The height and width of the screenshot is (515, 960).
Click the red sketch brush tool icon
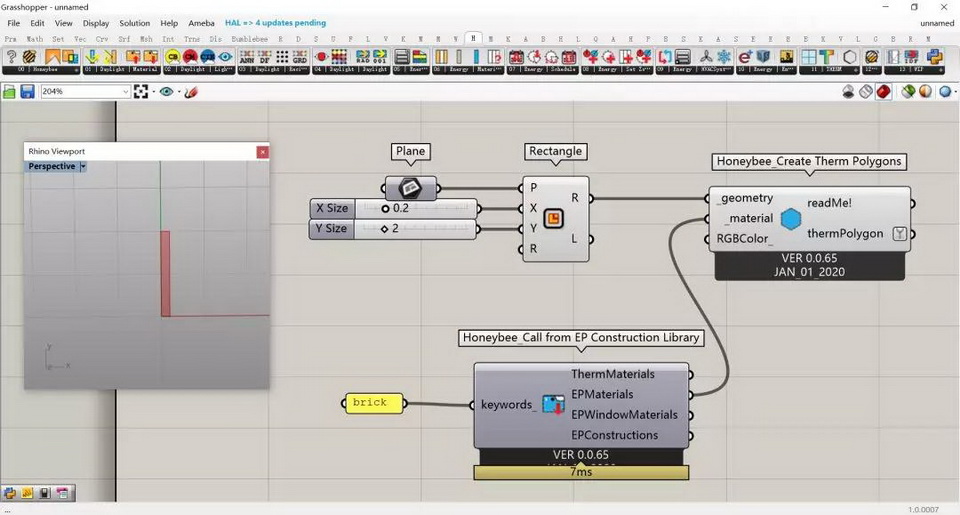point(190,92)
